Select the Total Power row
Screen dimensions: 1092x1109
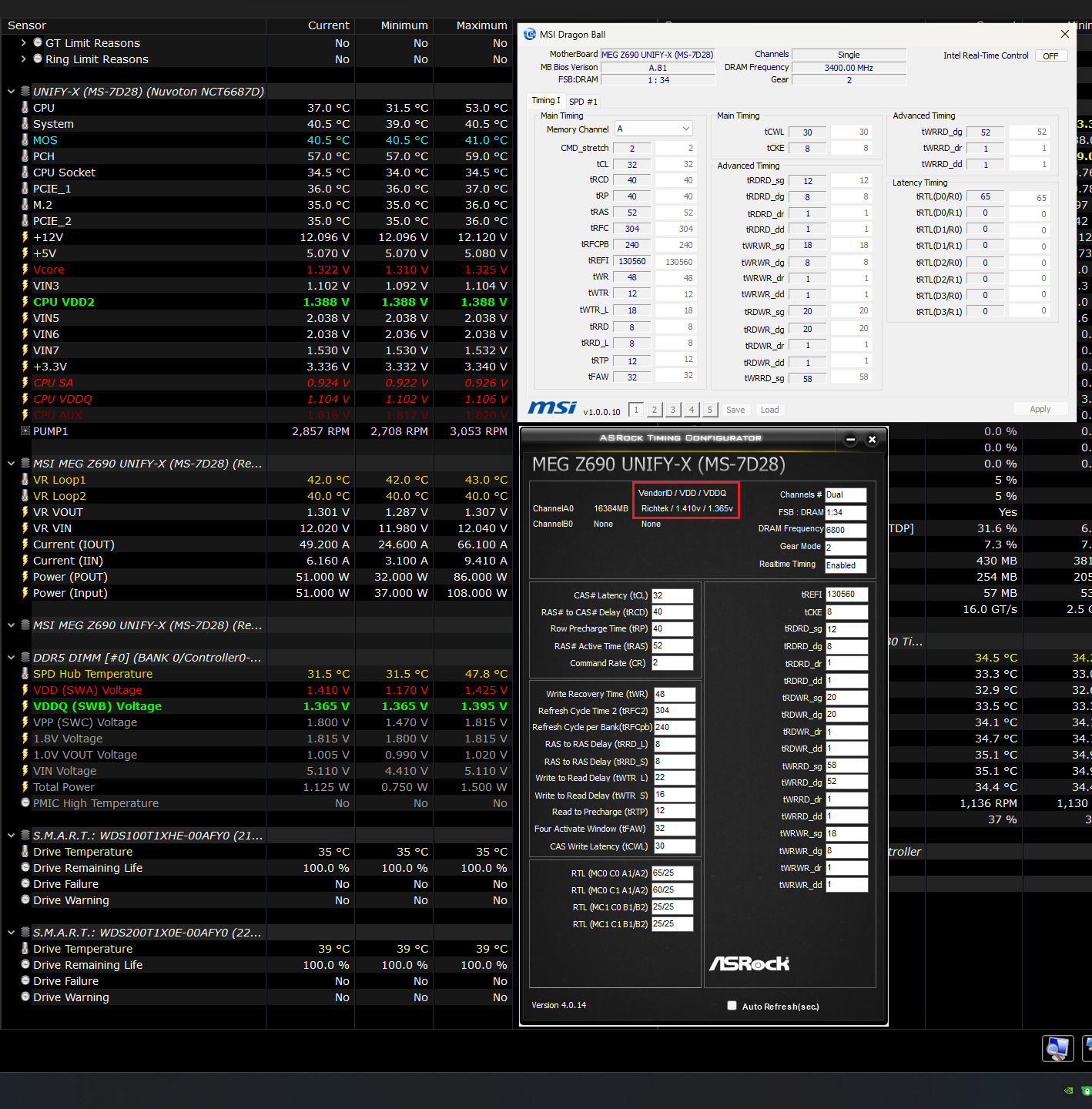256,787
